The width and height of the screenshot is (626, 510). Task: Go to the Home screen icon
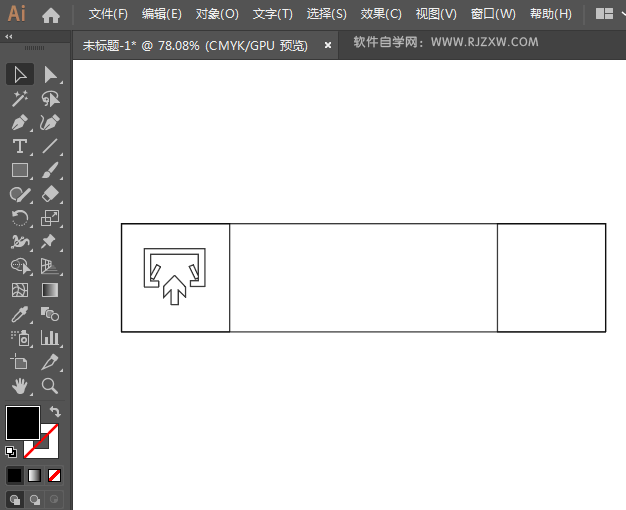[51, 16]
